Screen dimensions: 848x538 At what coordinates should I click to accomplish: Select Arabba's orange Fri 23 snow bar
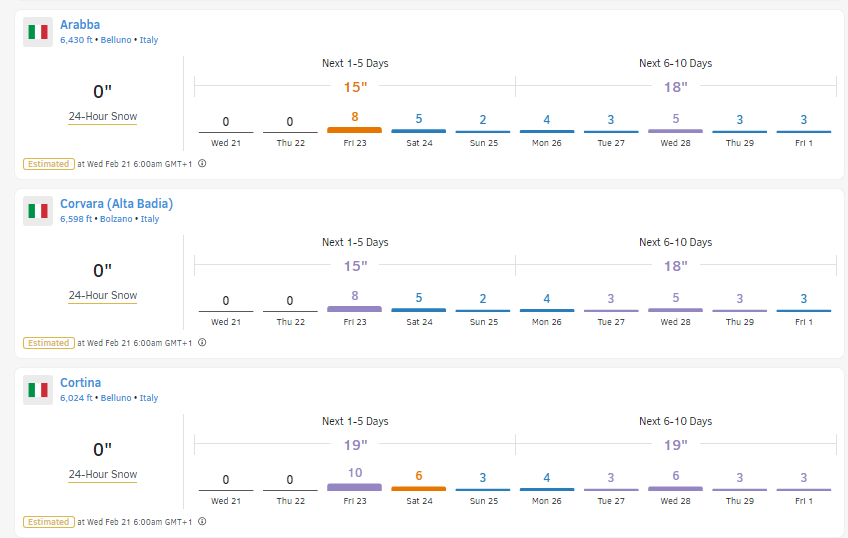(x=354, y=130)
